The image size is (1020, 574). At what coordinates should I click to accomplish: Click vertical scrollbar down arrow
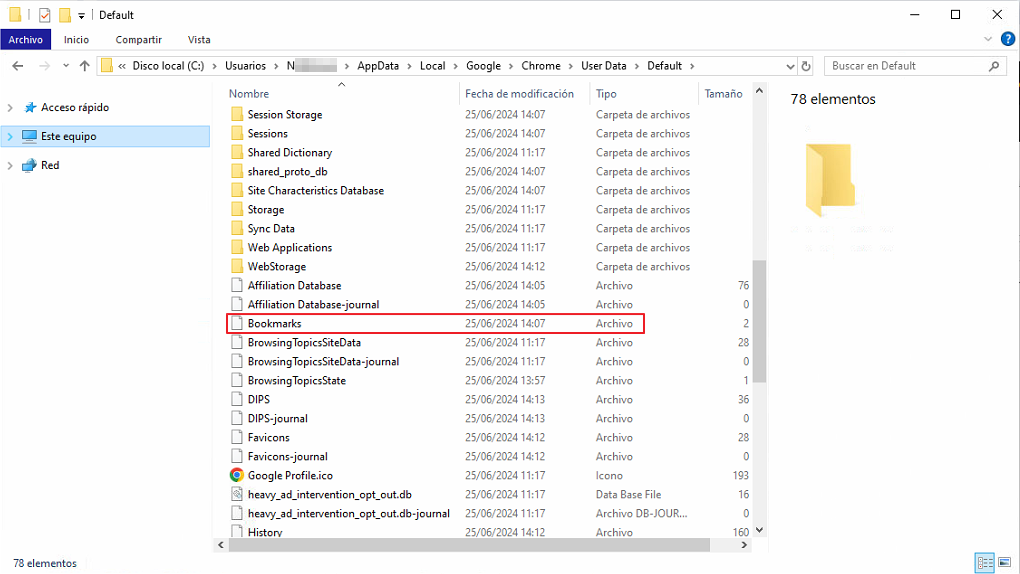[759, 530]
